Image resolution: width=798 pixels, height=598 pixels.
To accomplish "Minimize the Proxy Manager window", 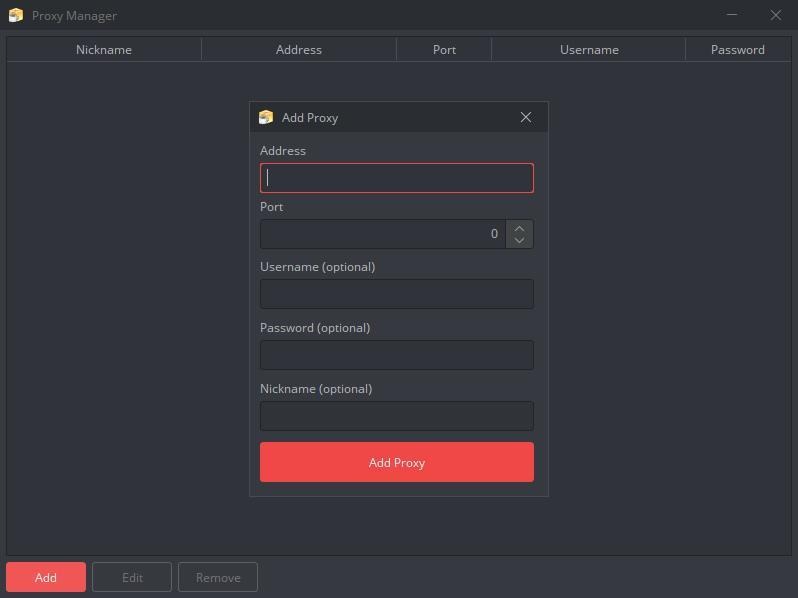I will pos(734,15).
